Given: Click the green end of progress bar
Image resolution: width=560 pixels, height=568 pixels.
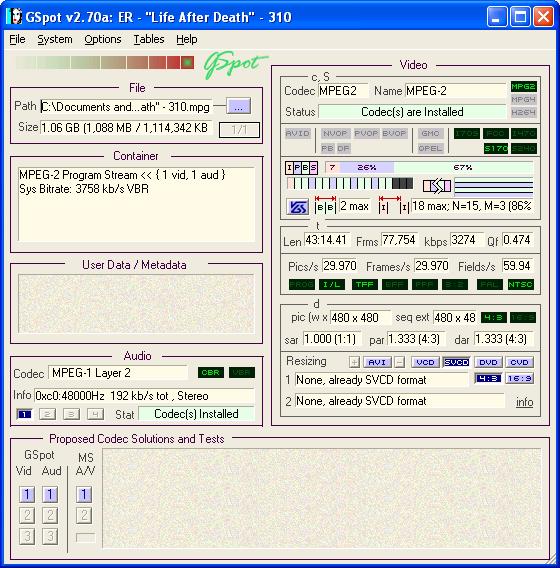Looking at the screenshot, I should 187,62.
